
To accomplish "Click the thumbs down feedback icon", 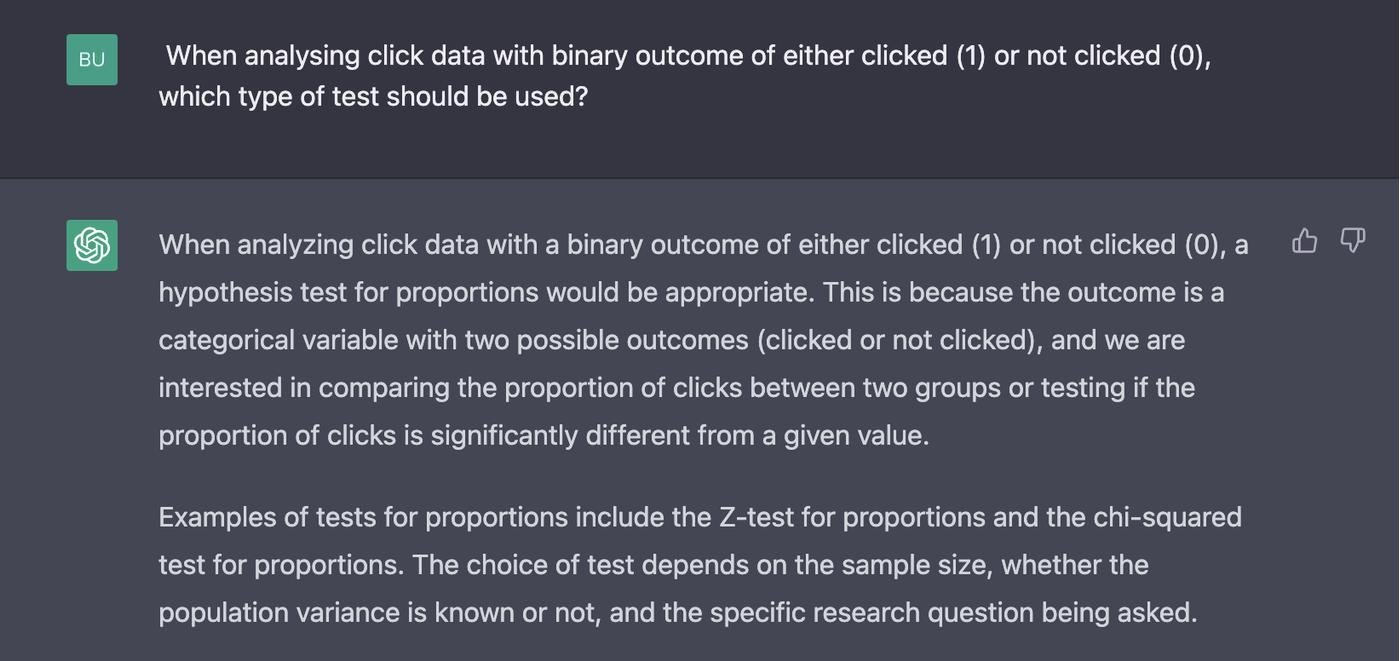I will click(1352, 241).
